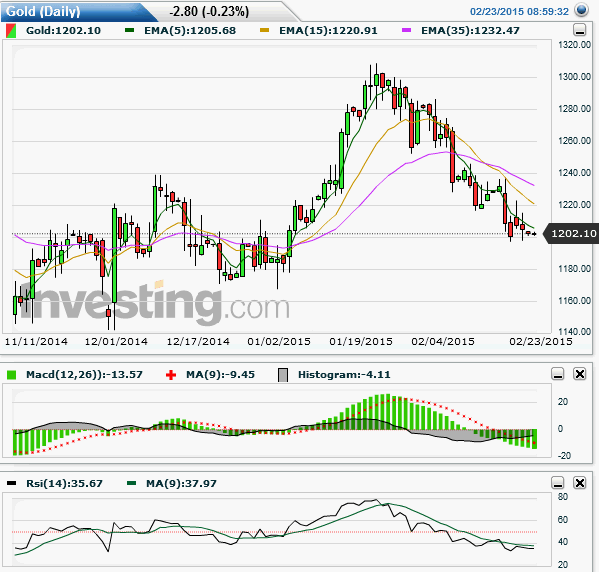This screenshot has height=572, width=599.
Task: Click the red-green Gold candlestick legend icon
Action: (x=11, y=31)
